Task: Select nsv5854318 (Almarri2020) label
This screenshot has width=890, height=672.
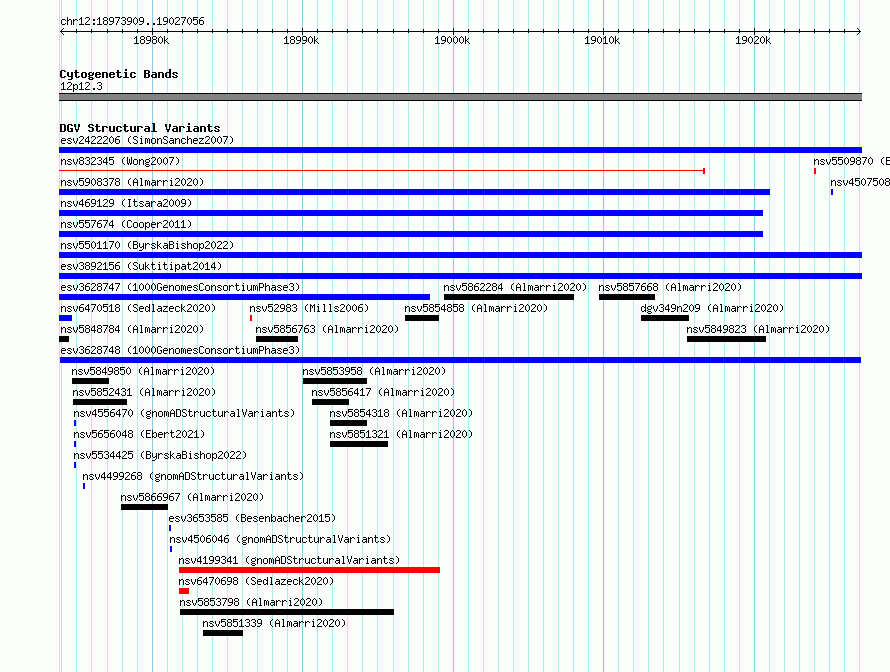Action: [x=401, y=413]
